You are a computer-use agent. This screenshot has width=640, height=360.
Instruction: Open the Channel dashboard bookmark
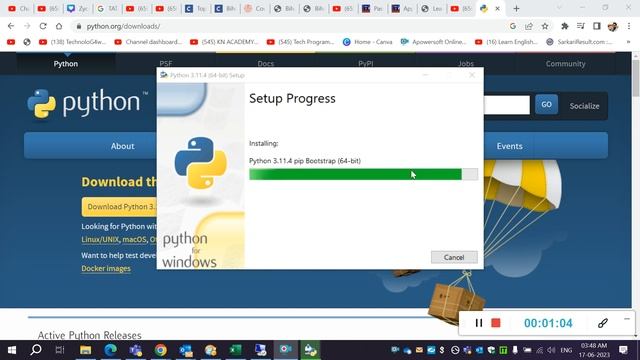[148, 42]
